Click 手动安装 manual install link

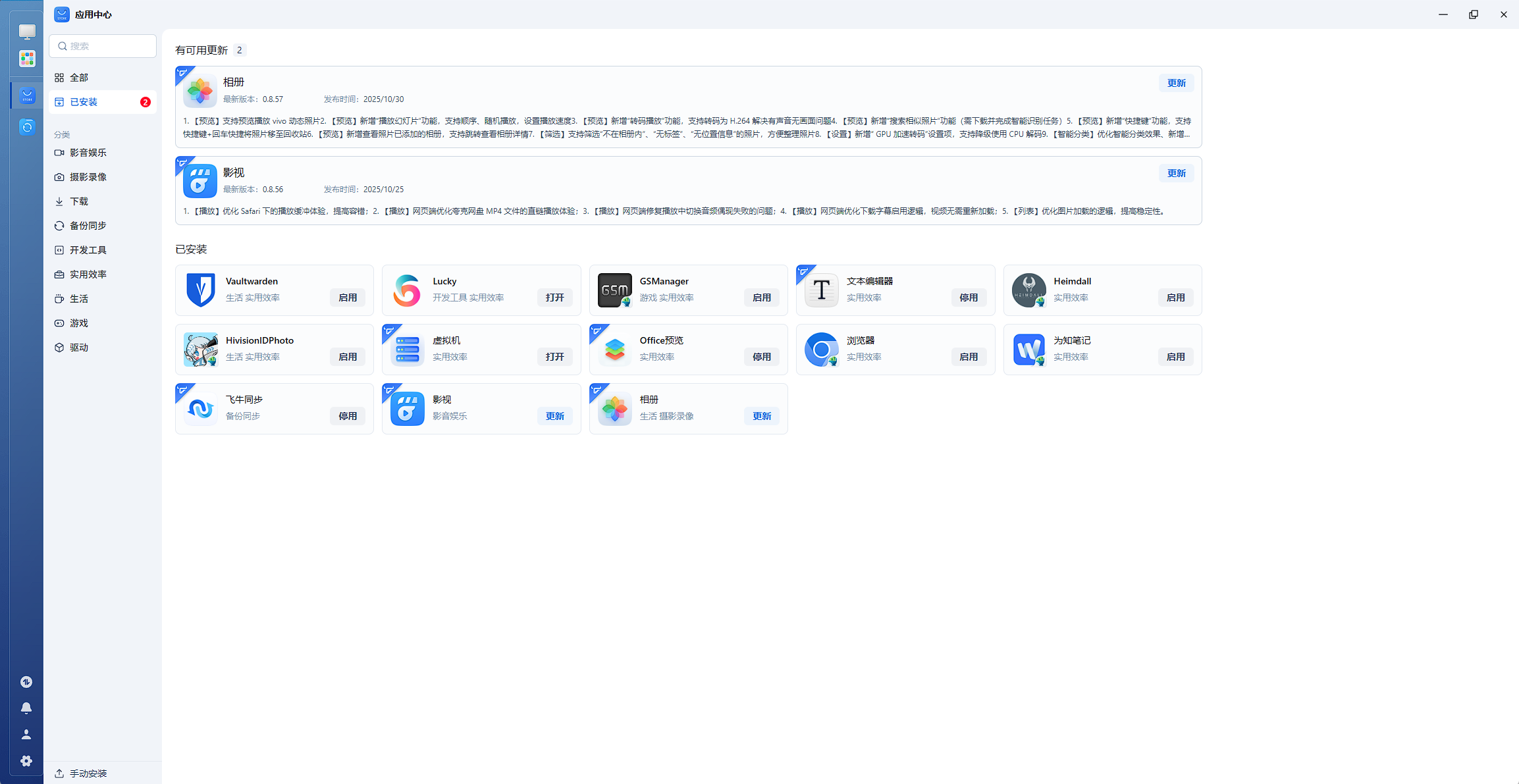88,773
